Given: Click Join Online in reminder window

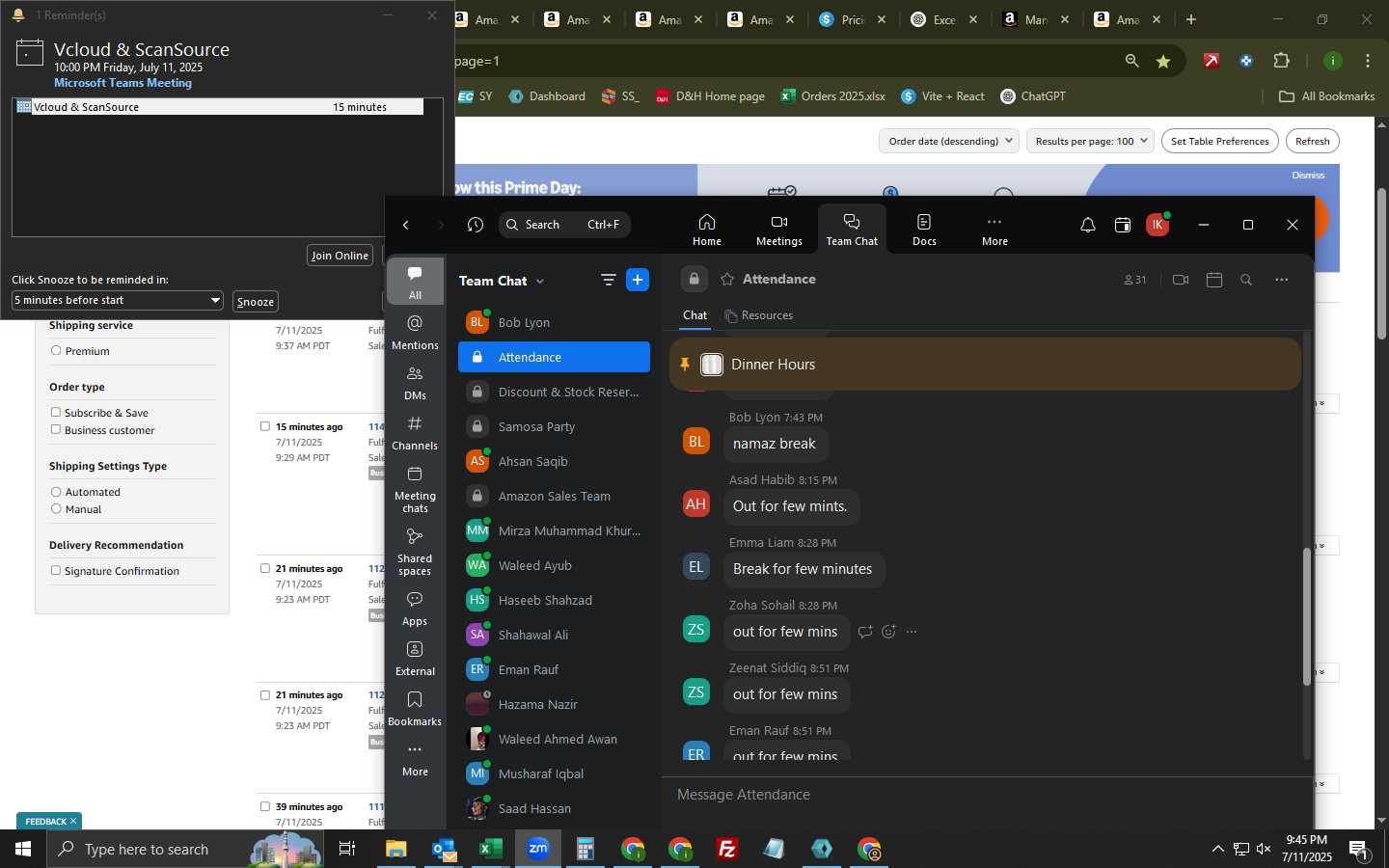Looking at the screenshot, I should [x=340, y=256].
